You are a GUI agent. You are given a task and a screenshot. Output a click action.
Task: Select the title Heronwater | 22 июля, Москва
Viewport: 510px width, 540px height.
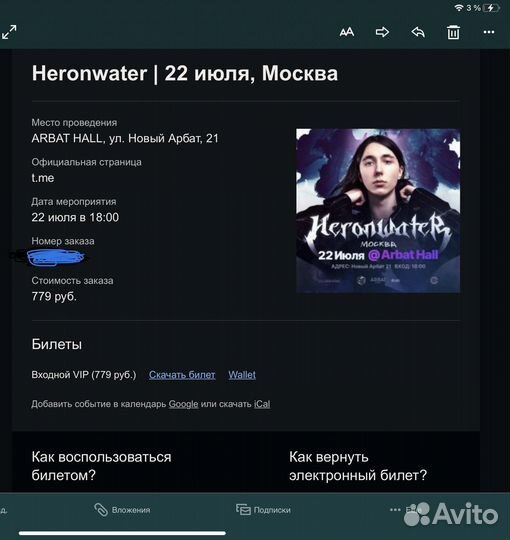tap(185, 73)
